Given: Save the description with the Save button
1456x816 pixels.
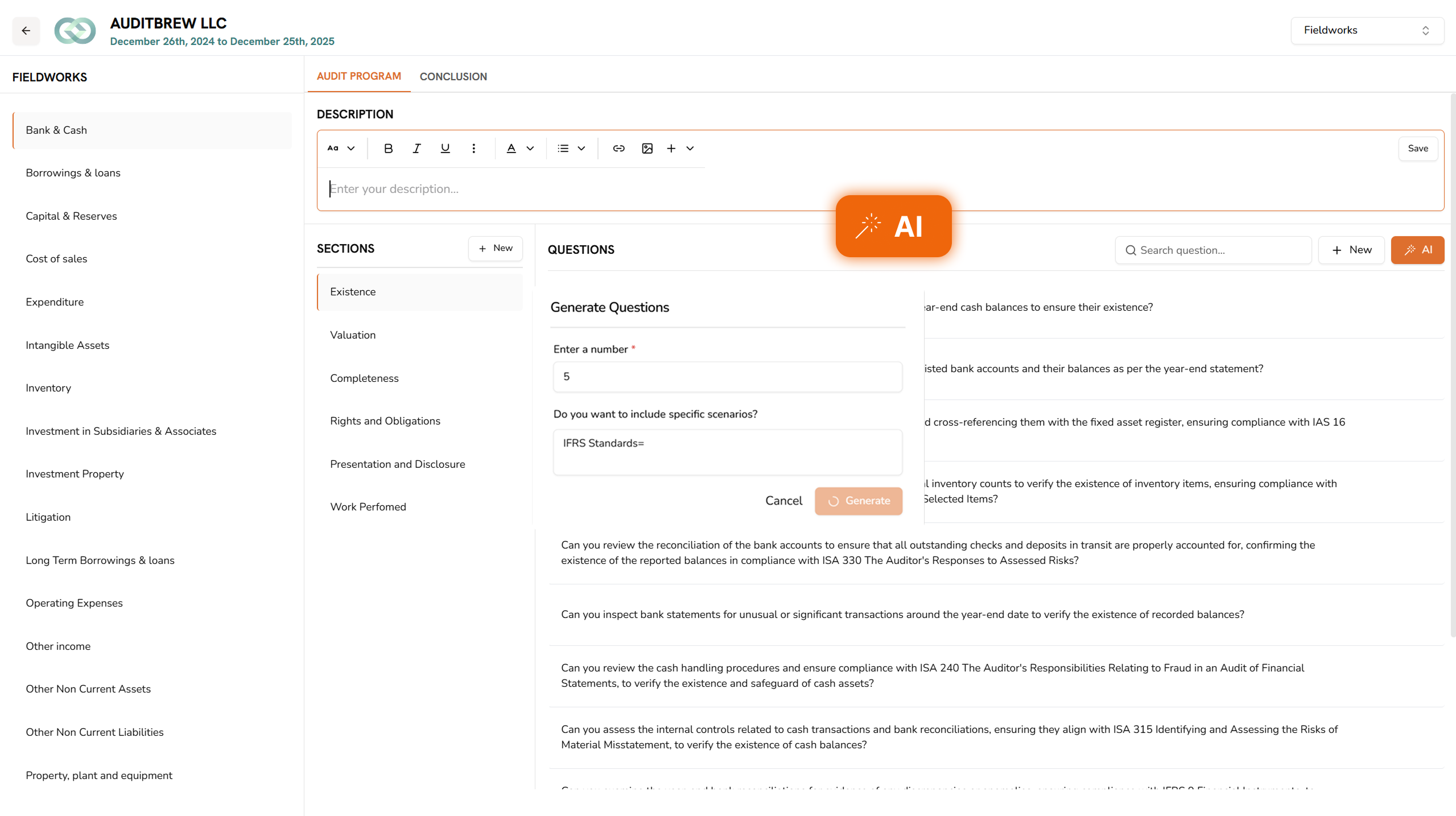Looking at the screenshot, I should point(1417,148).
